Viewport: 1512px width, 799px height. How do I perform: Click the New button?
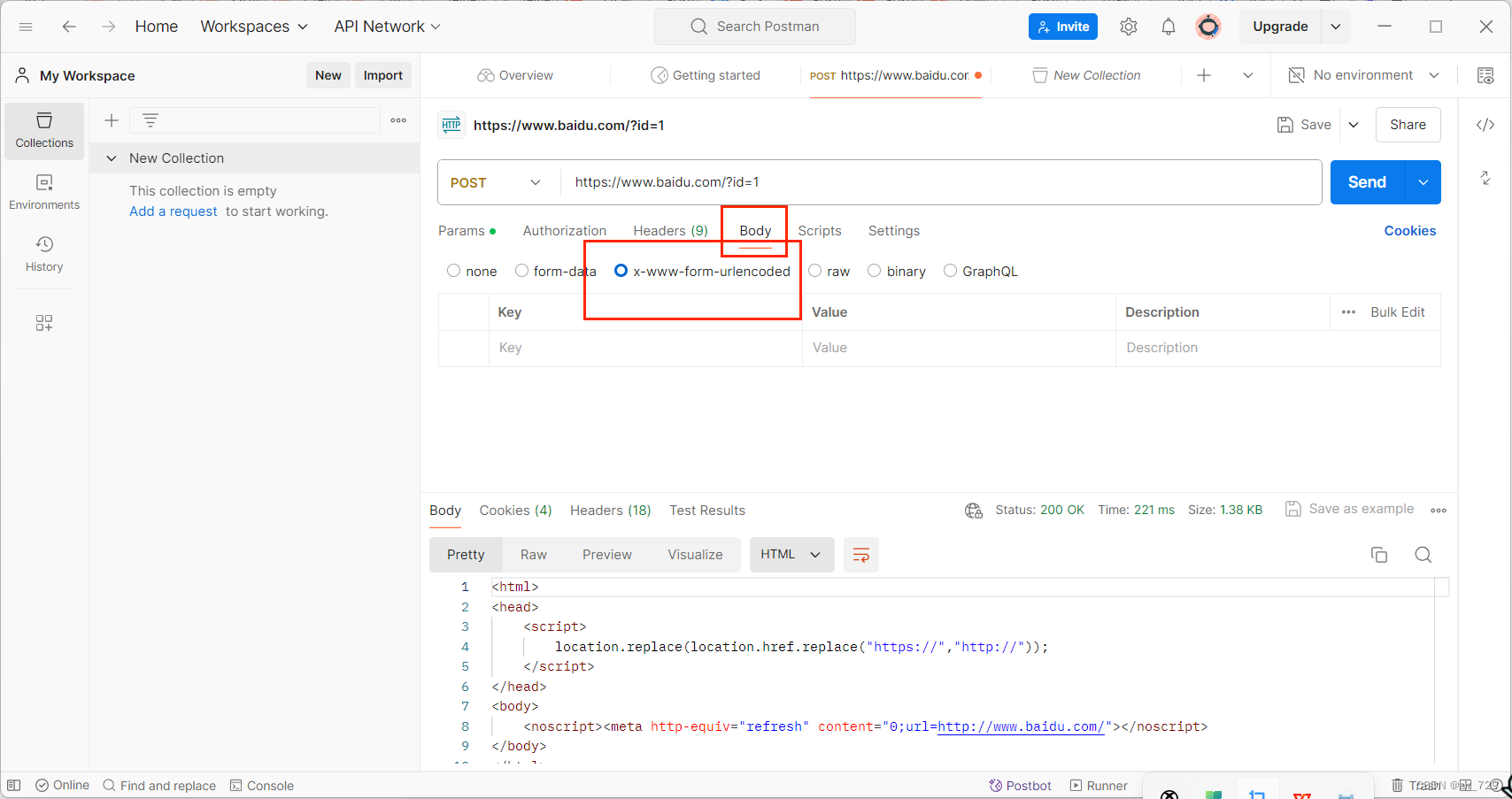click(x=328, y=75)
